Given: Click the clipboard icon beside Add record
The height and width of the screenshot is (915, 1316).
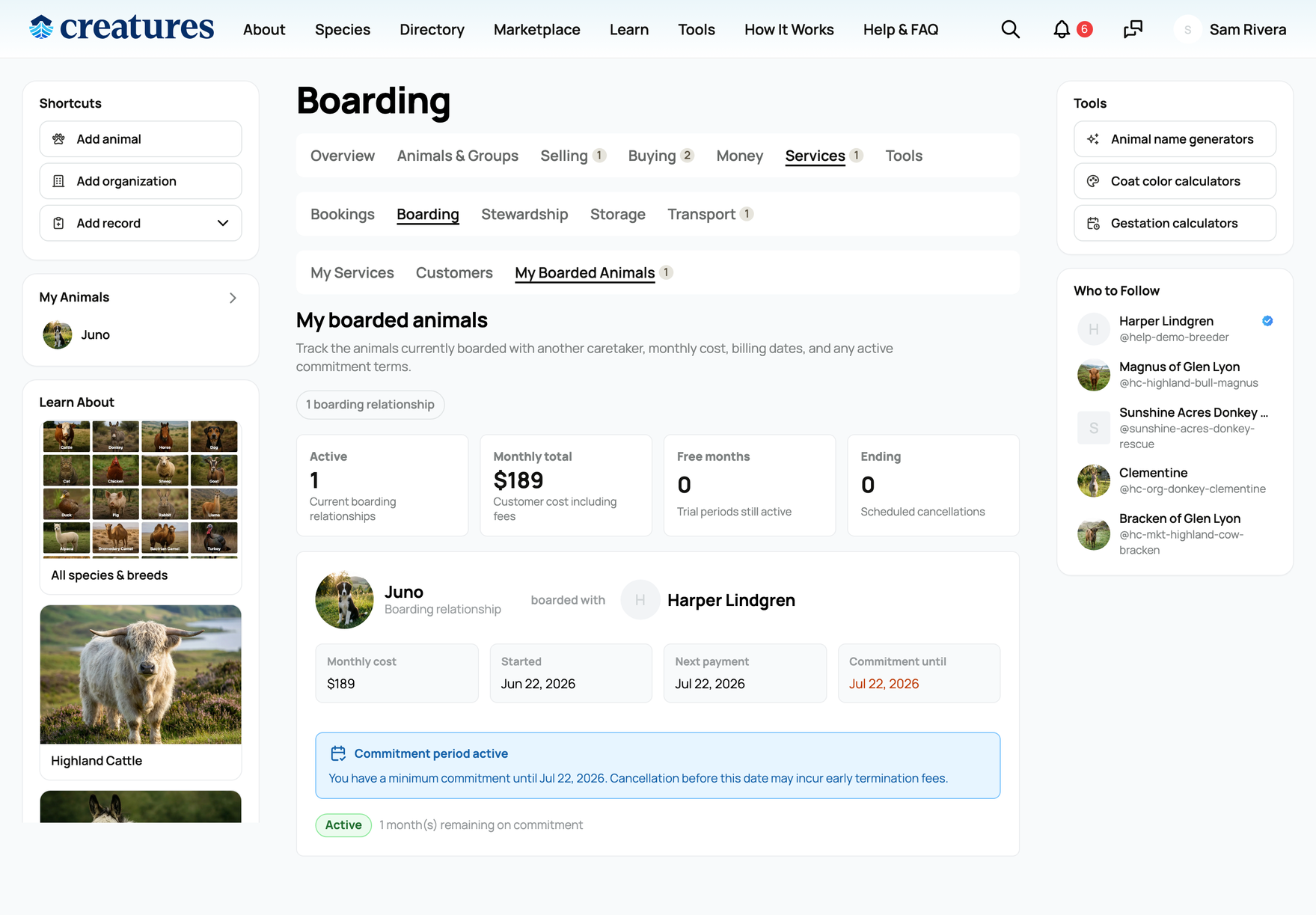Looking at the screenshot, I should tap(58, 223).
